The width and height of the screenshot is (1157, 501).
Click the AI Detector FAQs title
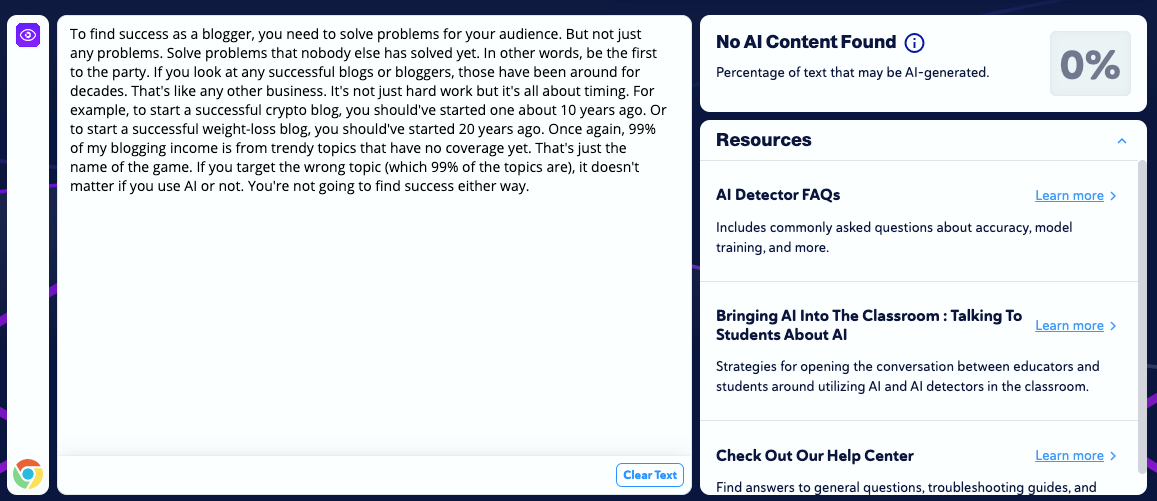click(x=778, y=195)
